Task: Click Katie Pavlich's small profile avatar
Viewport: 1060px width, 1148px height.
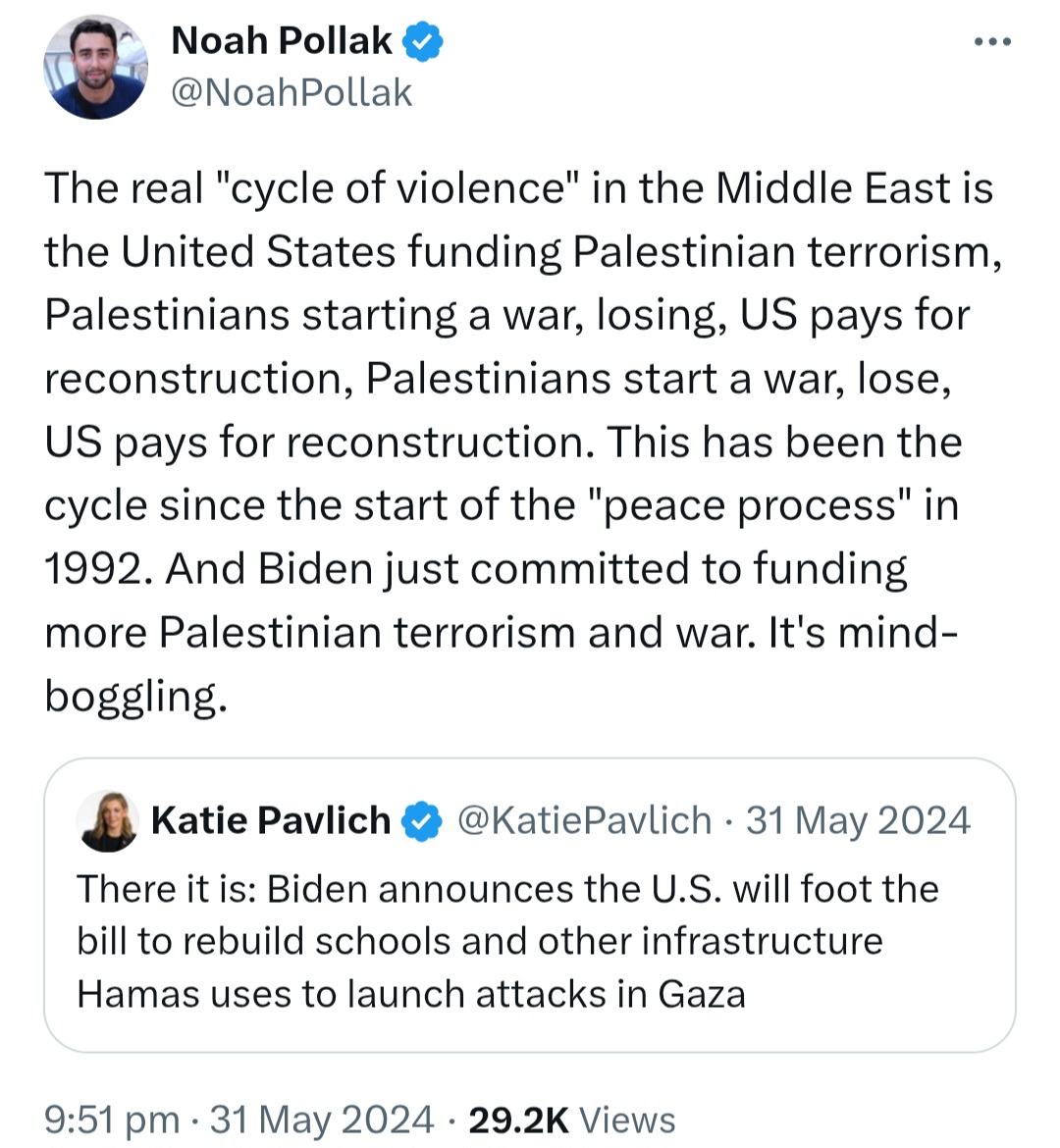Action: (x=108, y=820)
